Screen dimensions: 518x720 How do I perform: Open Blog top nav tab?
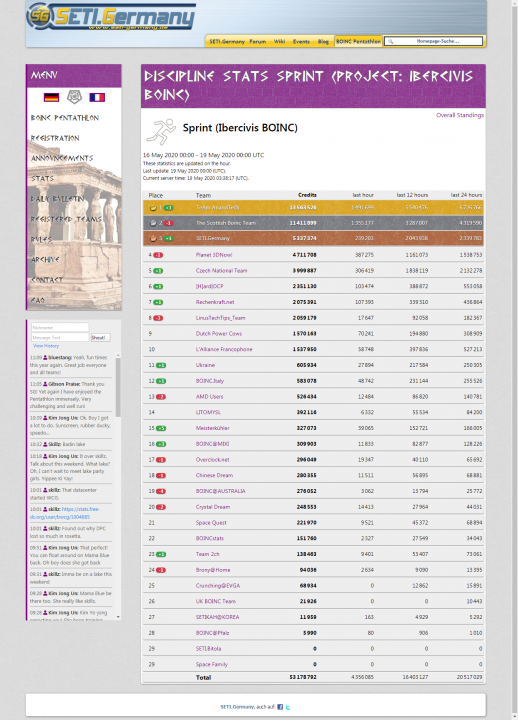tap(323, 41)
